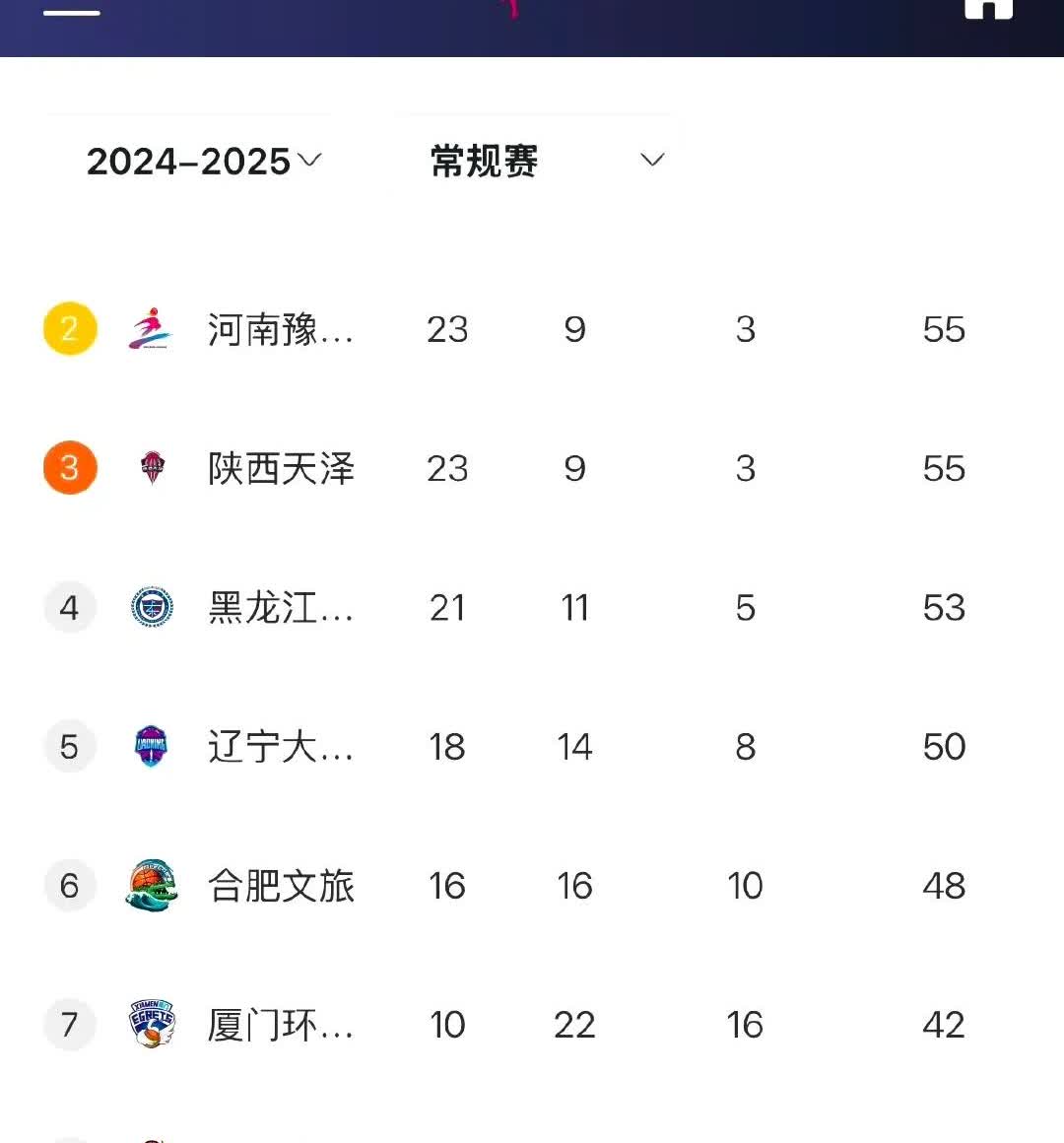Click the Liaoning team logo
The width and height of the screenshot is (1064, 1143).
[x=152, y=746]
